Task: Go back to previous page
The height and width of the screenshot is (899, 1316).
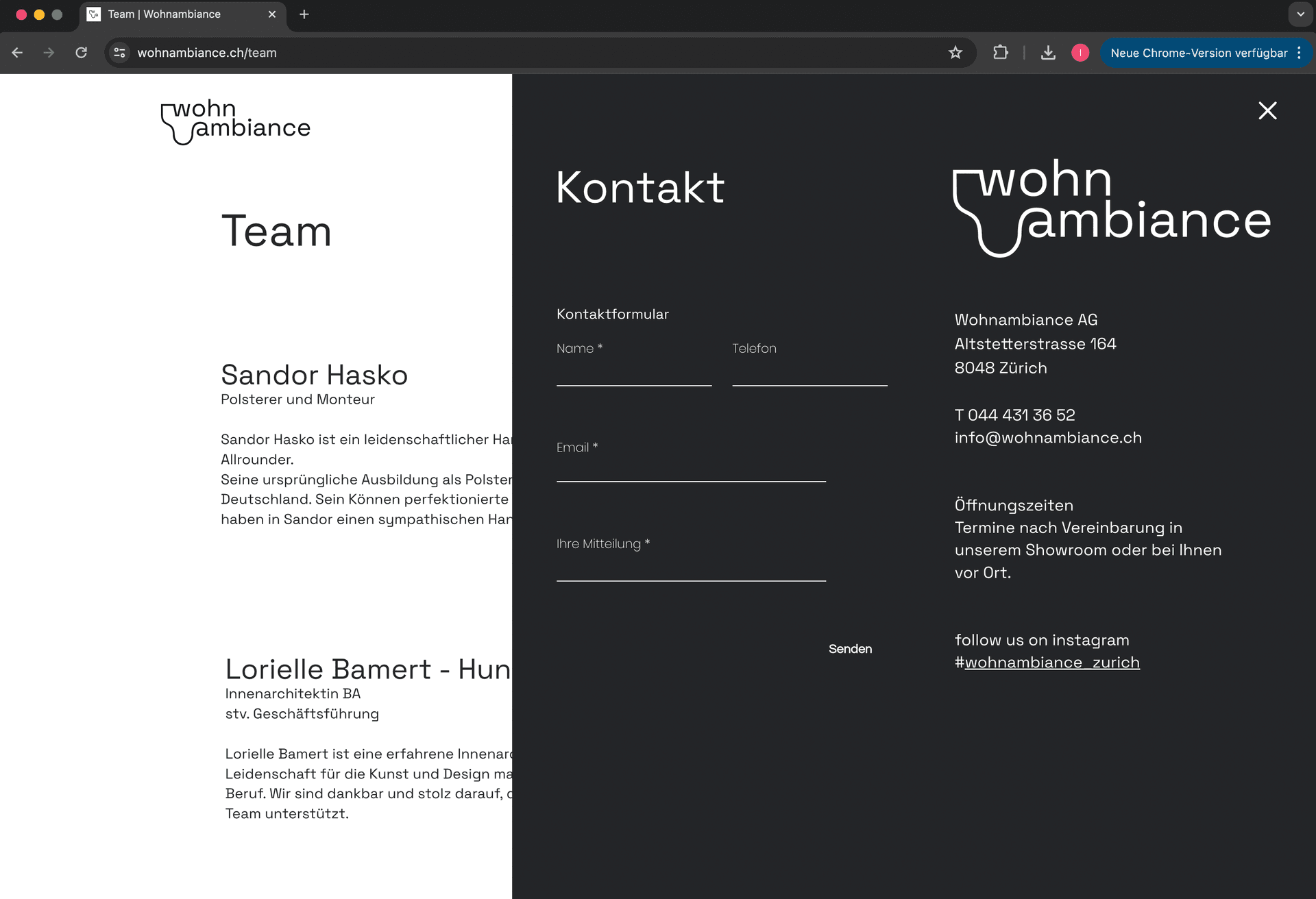Action: click(18, 53)
